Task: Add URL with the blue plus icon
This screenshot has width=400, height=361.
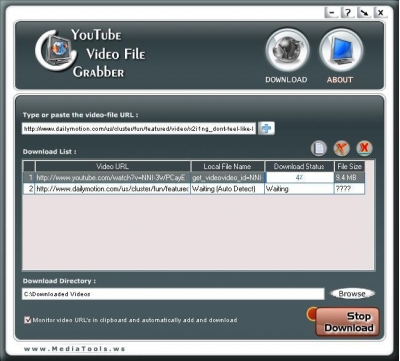Action: (x=266, y=128)
